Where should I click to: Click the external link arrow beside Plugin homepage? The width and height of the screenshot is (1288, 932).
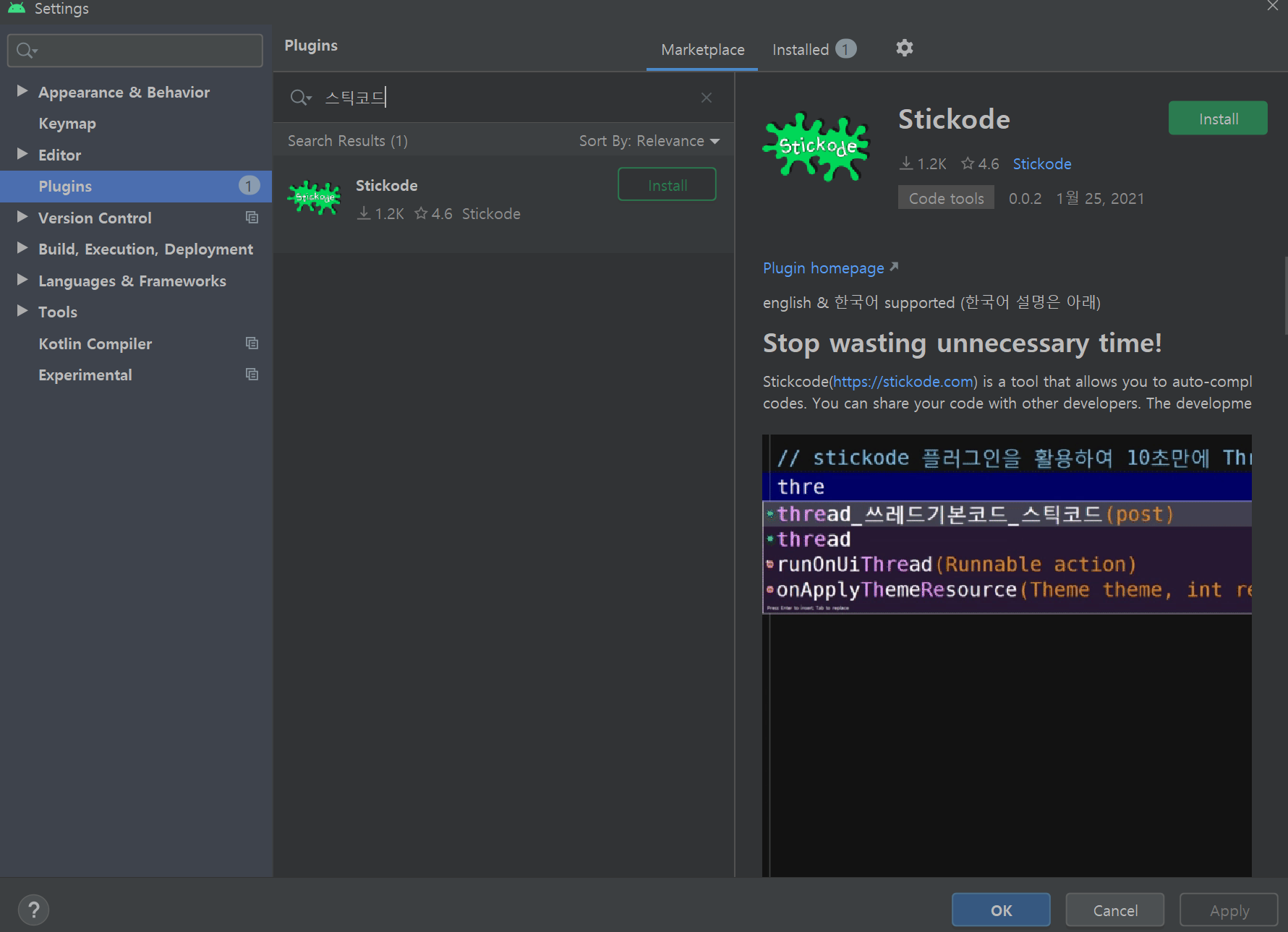(894, 267)
